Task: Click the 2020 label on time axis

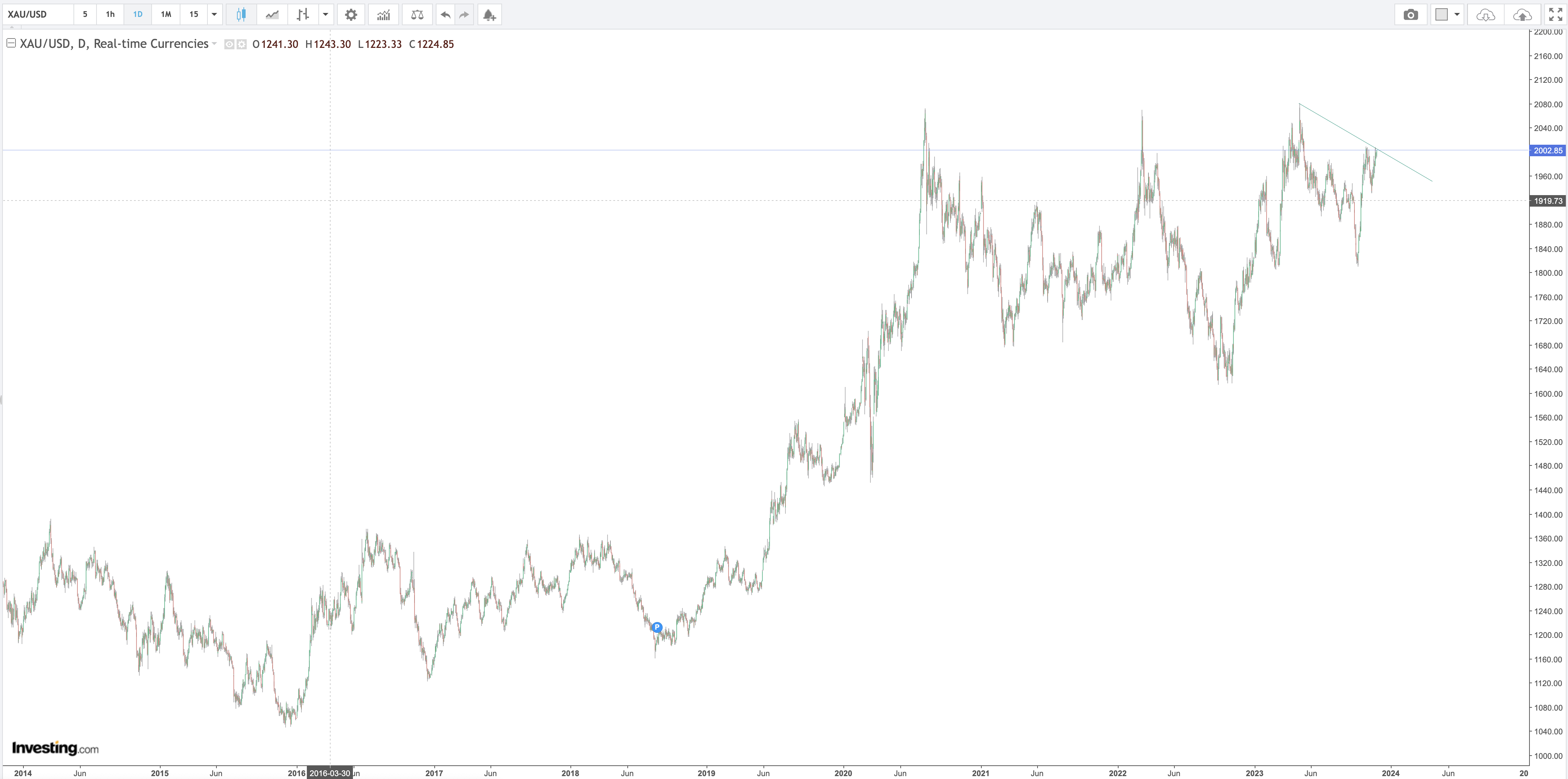Action: click(843, 773)
